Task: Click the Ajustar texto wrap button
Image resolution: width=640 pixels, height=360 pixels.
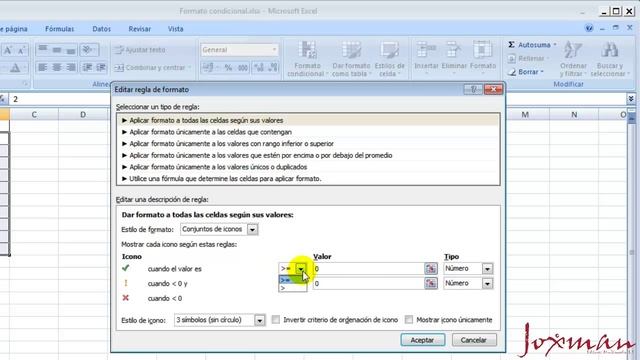Action: pyautogui.click(x=140, y=50)
